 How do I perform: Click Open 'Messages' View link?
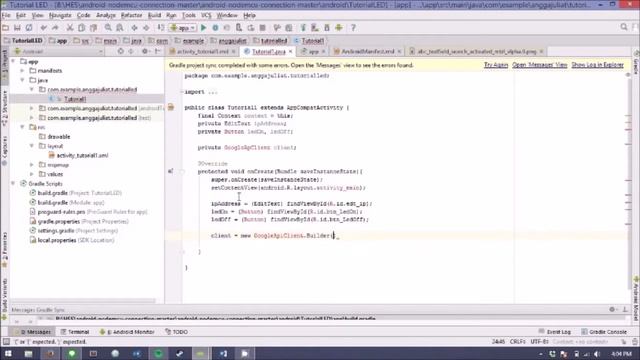[540, 65]
